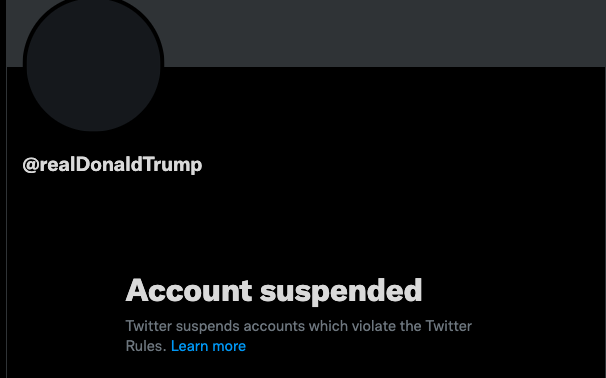This screenshot has height=378, width=606.
Task: Click the word Learn in the blue link
Action: point(189,346)
